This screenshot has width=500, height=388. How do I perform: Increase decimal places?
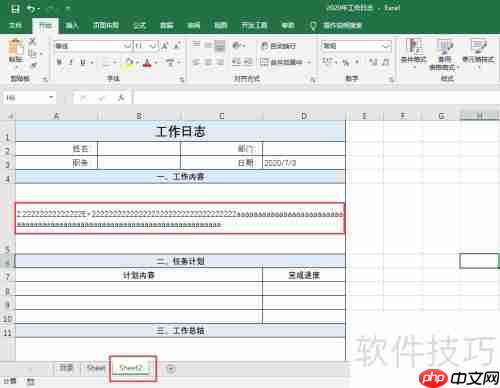(374, 62)
